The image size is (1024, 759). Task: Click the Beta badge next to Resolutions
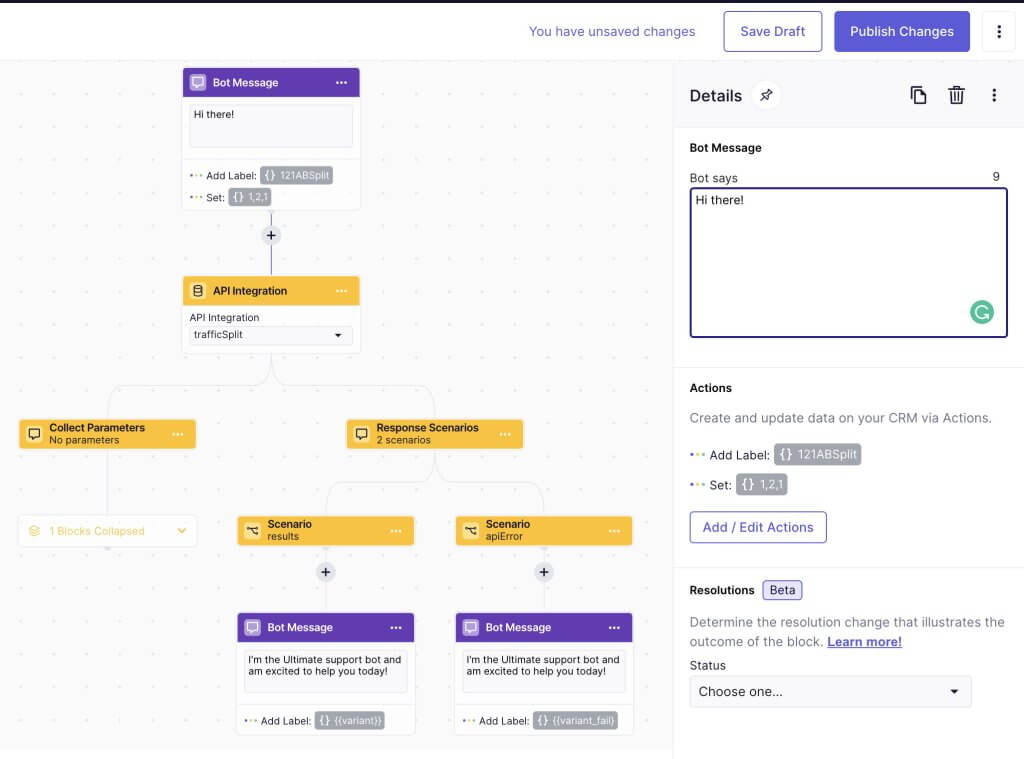click(x=782, y=590)
